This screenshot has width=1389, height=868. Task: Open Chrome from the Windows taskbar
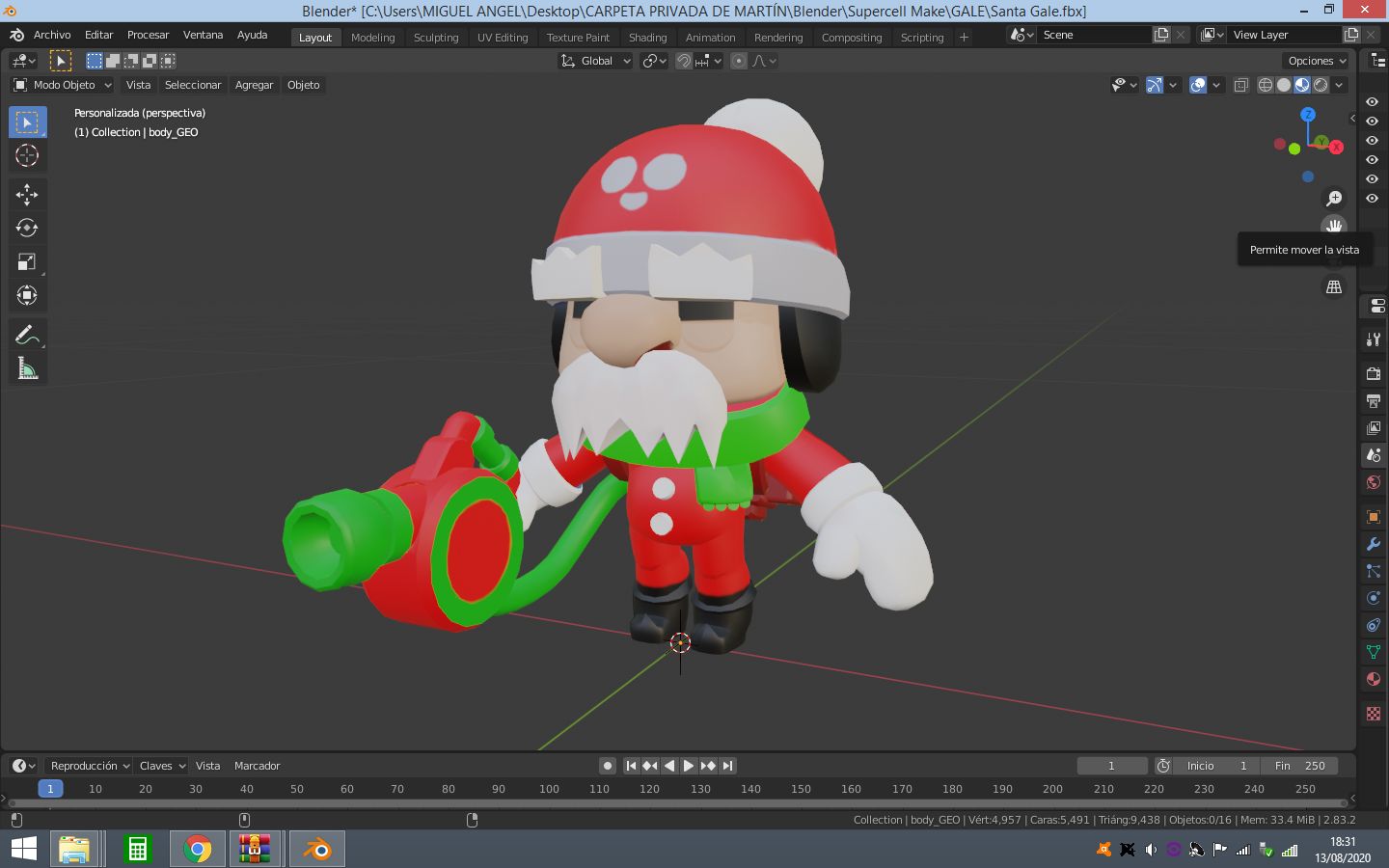tap(198, 850)
